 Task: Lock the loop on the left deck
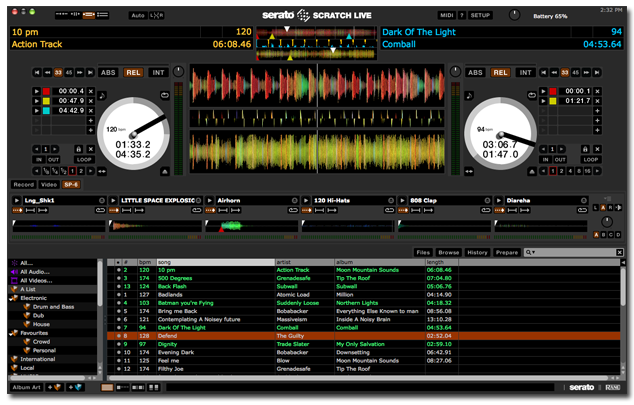[79, 149]
